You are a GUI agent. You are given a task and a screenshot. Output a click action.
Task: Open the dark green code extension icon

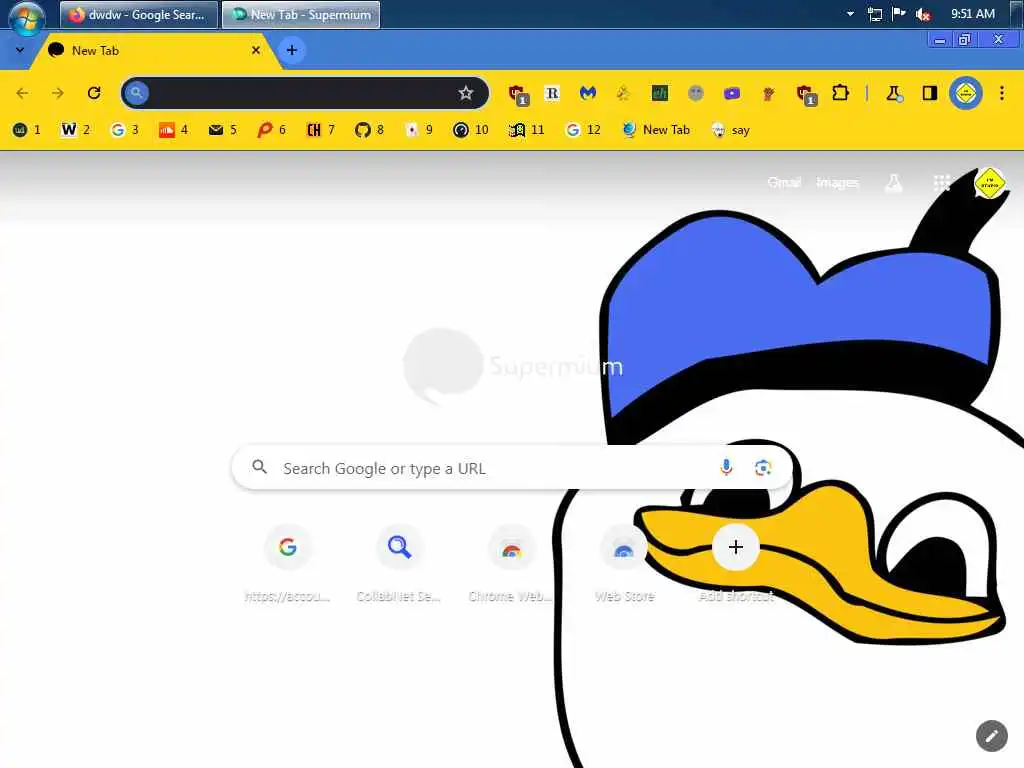660,93
